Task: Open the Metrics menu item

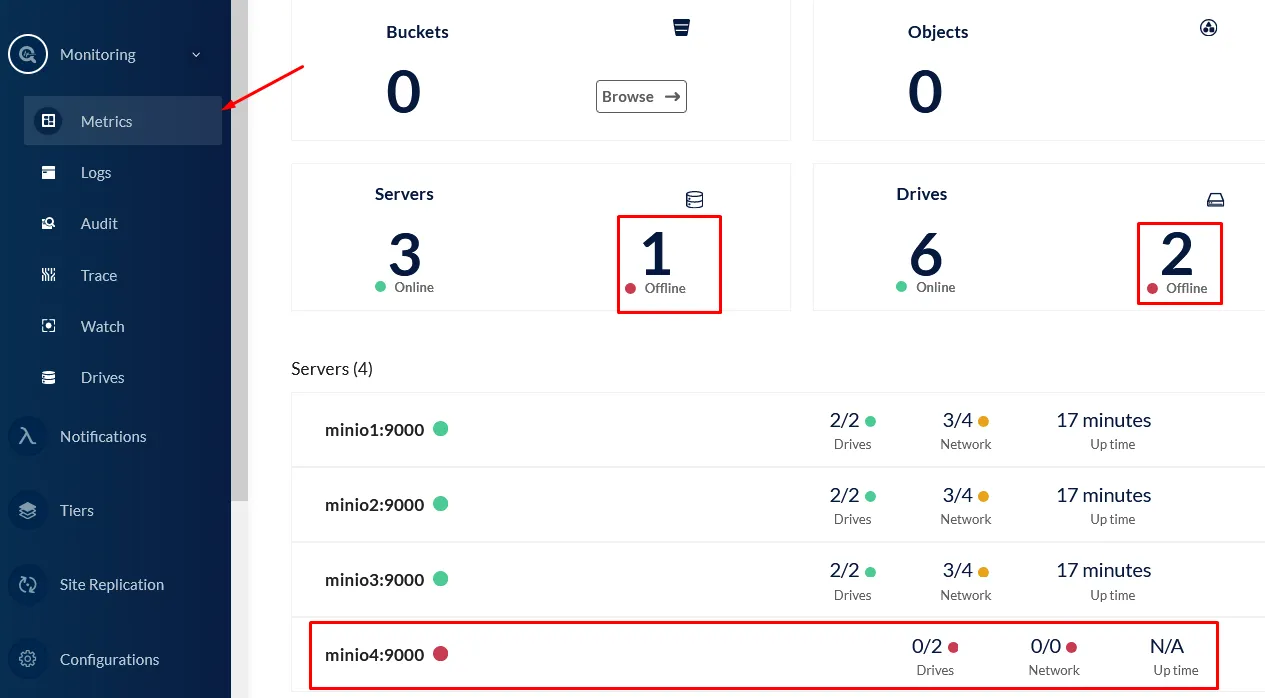Action: click(x=106, y=121)
